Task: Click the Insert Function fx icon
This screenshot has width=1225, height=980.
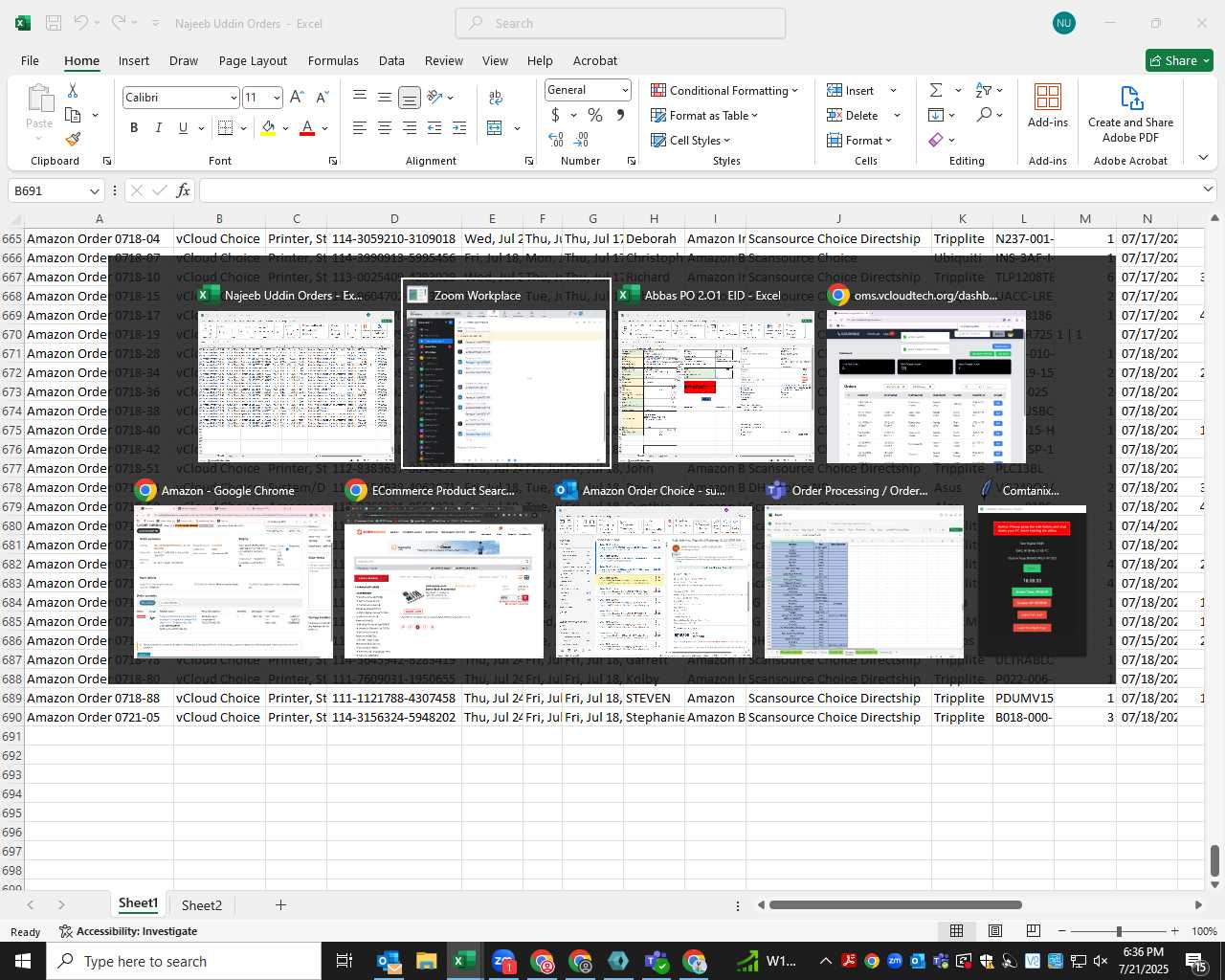Action: tap(183, 190)
